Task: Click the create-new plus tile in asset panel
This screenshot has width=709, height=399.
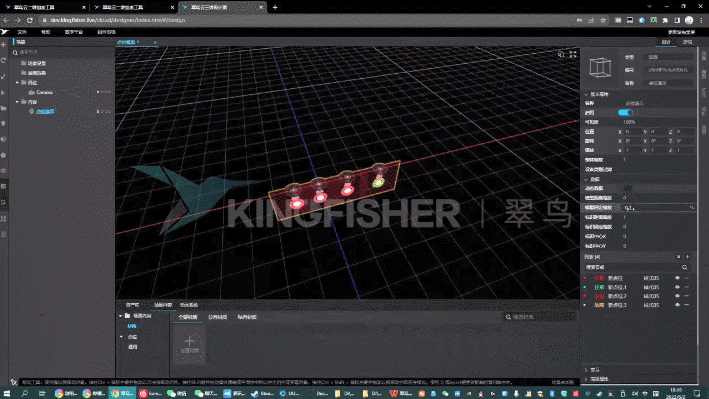Action: [x=189, y=344]
